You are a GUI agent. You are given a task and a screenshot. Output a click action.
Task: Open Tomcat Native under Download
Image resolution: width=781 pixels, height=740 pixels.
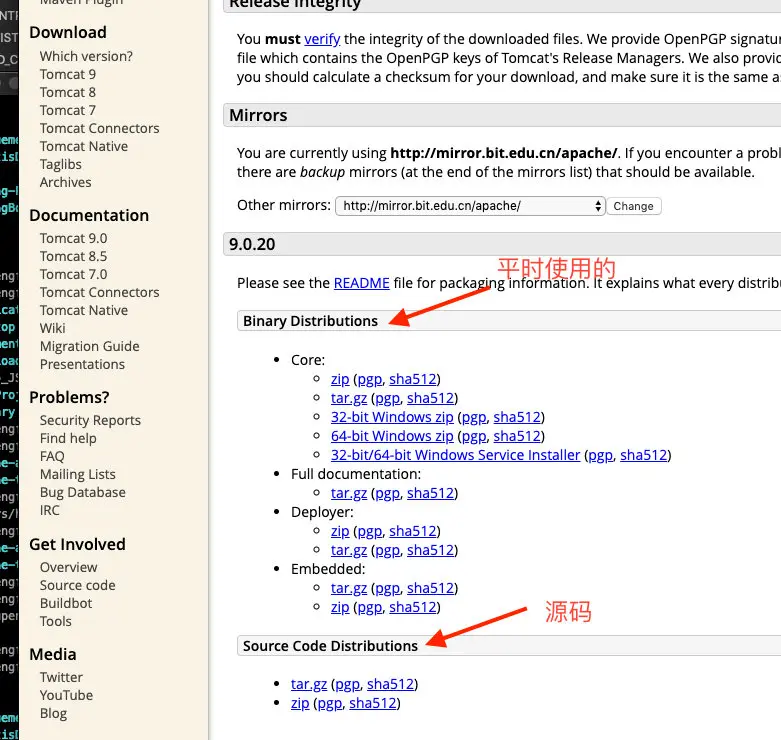tap(84, 146)
